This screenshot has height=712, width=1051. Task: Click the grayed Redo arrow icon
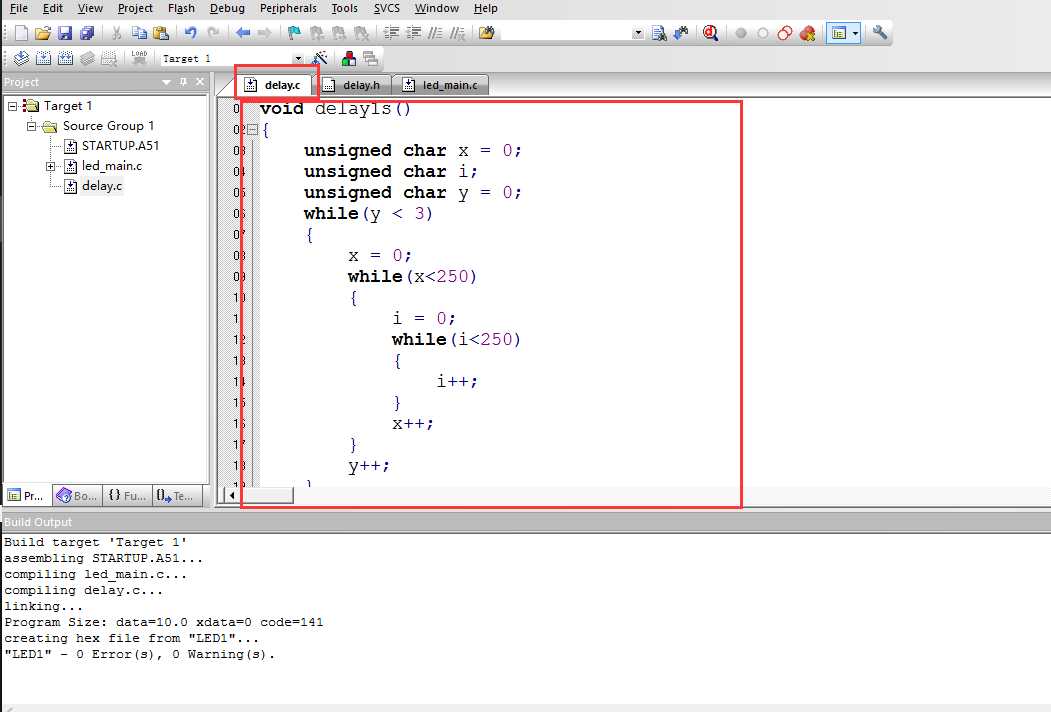point(213,33)
